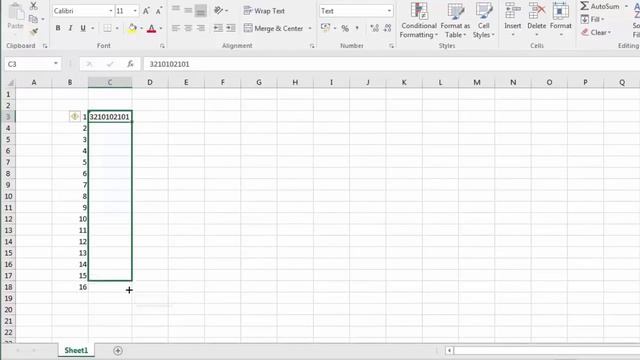Open the Borders dropdown arrow
Viewport: 640px width, 360px height.
[x=117, y=28]
